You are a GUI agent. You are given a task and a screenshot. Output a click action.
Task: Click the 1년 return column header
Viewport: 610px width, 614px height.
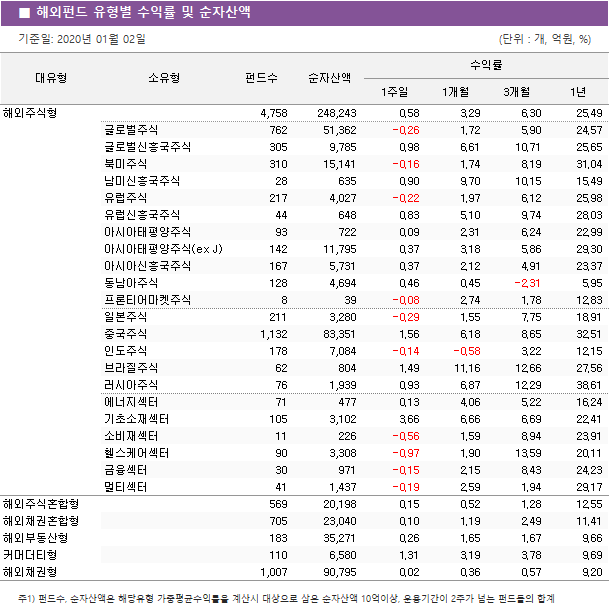tap(578, 92)
